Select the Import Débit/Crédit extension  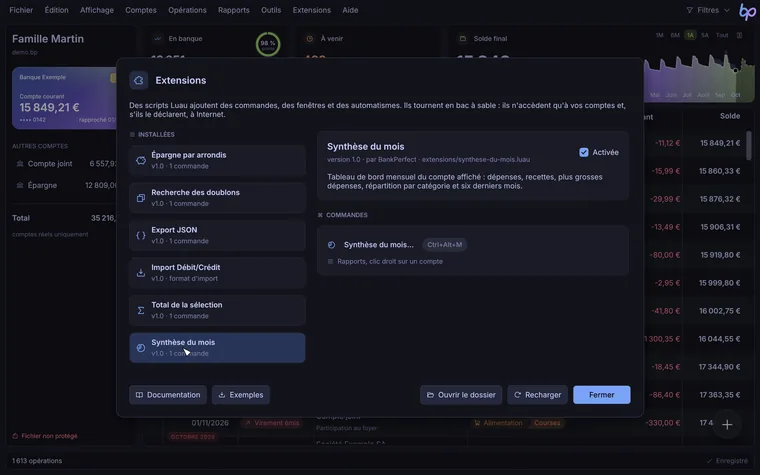217,273
